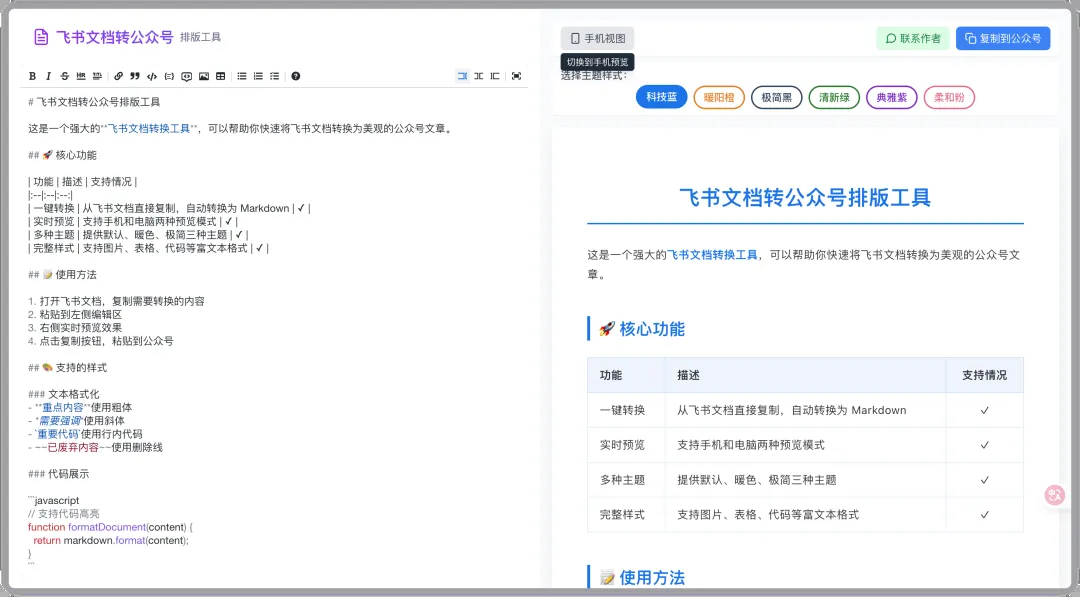Add an unordered list from the toolbar
Screen dimensions: 1080x597
241,76
